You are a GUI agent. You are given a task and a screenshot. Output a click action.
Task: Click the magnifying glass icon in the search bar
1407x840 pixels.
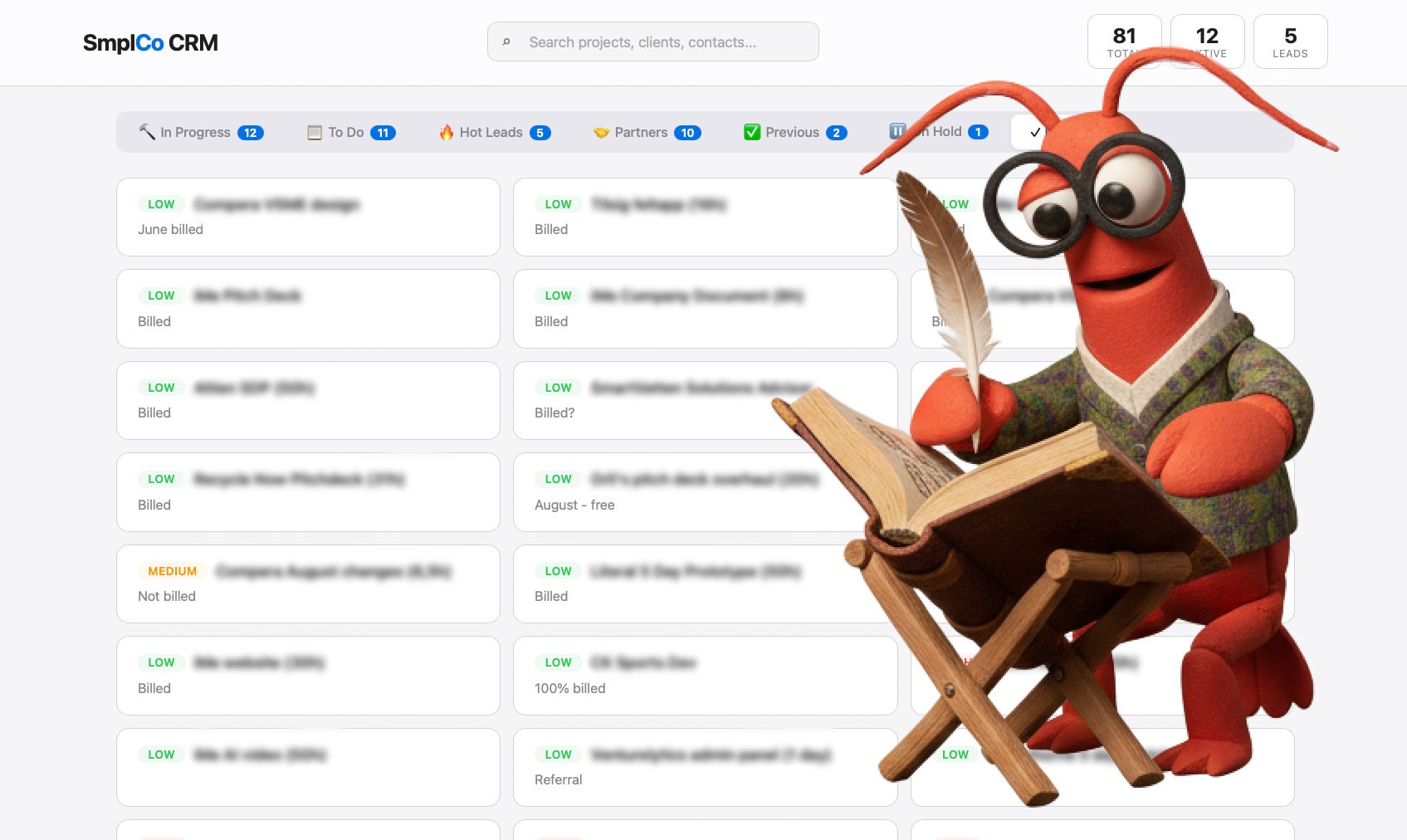pyautogui.click(x=508, y=40)
